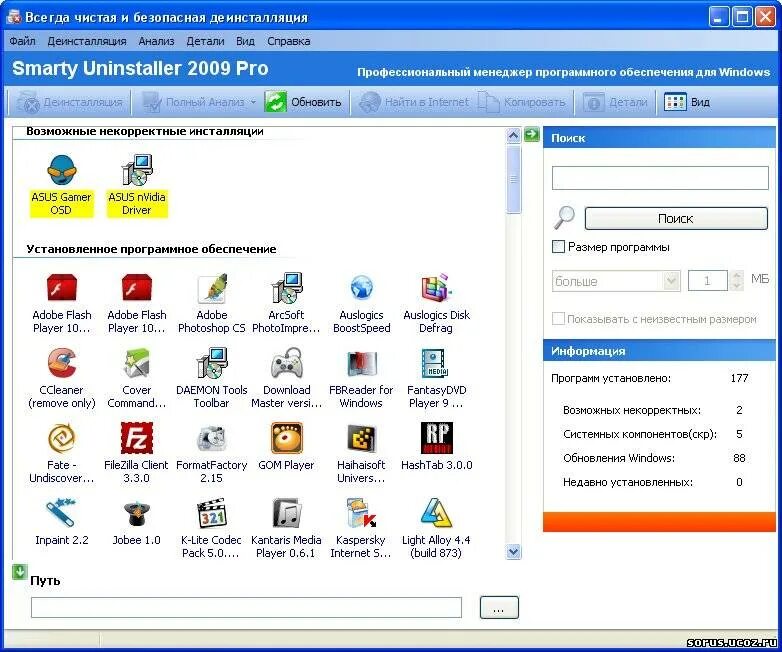Viewport: 782px width, 652px height.
Task: Click the Путь path input field
Action: click(246, 607)
